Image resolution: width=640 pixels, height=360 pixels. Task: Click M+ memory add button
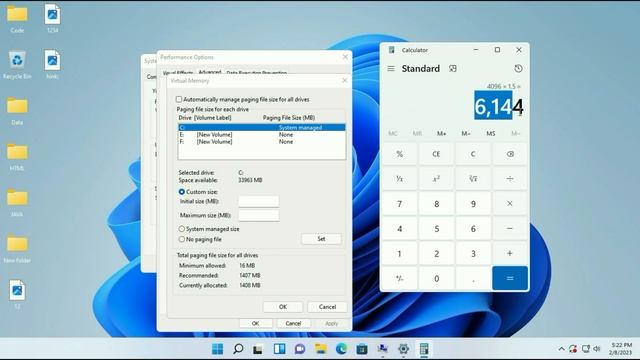442,133
